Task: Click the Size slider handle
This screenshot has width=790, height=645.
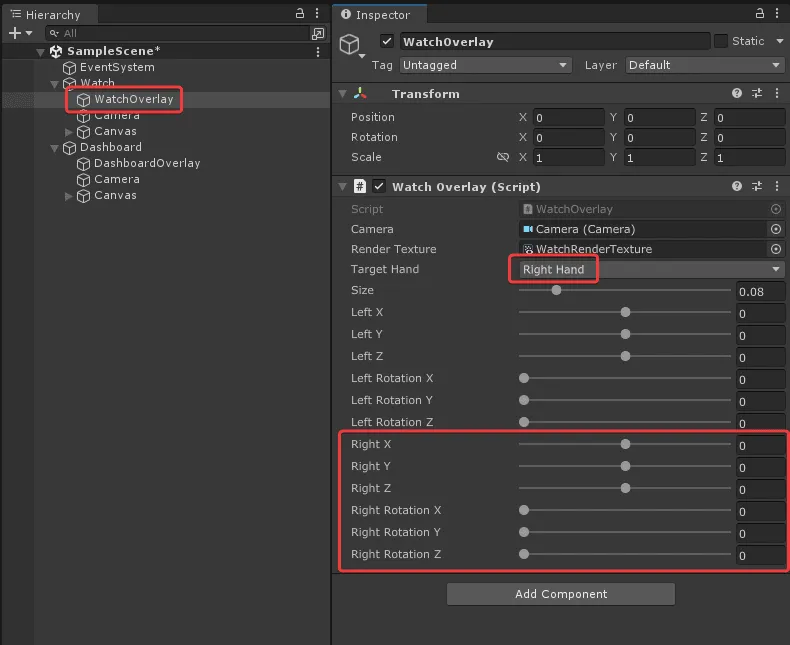Action: click(x=556, y=290)
